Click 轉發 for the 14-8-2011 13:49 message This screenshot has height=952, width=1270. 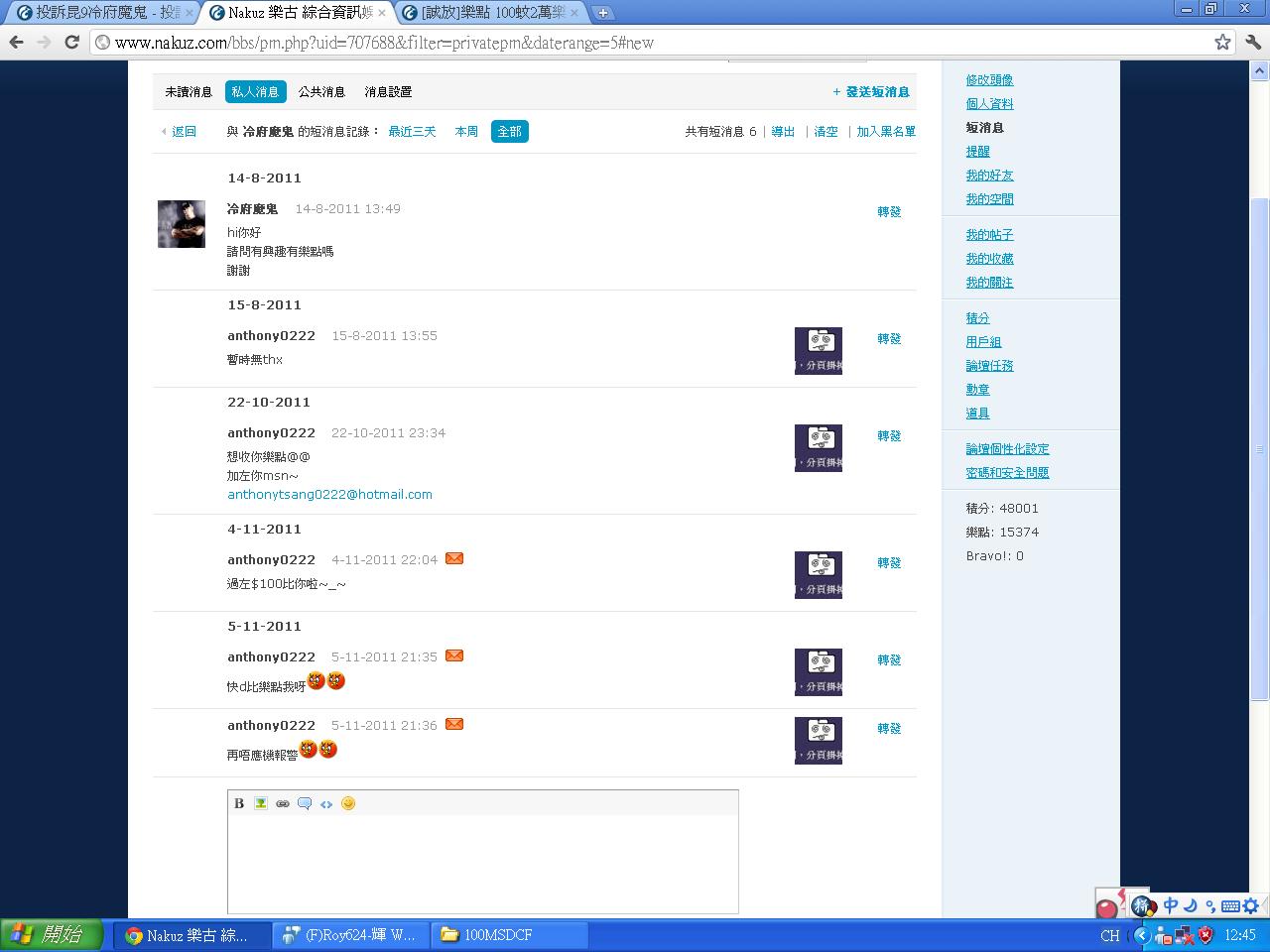tap(889, 211)
